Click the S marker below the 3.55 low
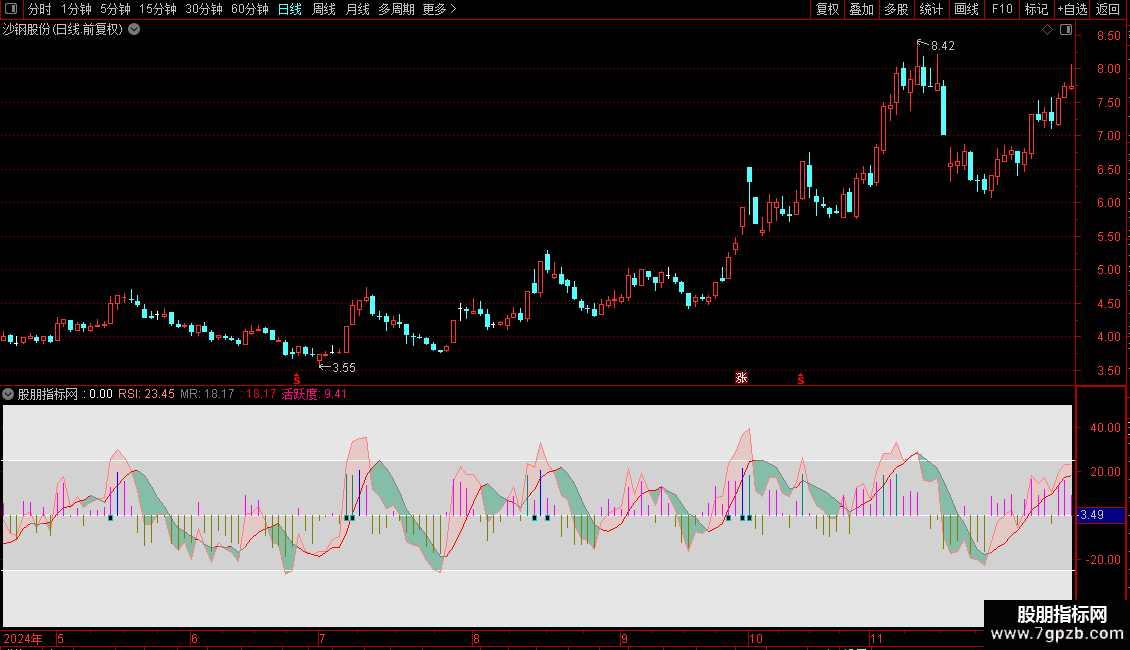1130x650 pixels. click(297, 379)
